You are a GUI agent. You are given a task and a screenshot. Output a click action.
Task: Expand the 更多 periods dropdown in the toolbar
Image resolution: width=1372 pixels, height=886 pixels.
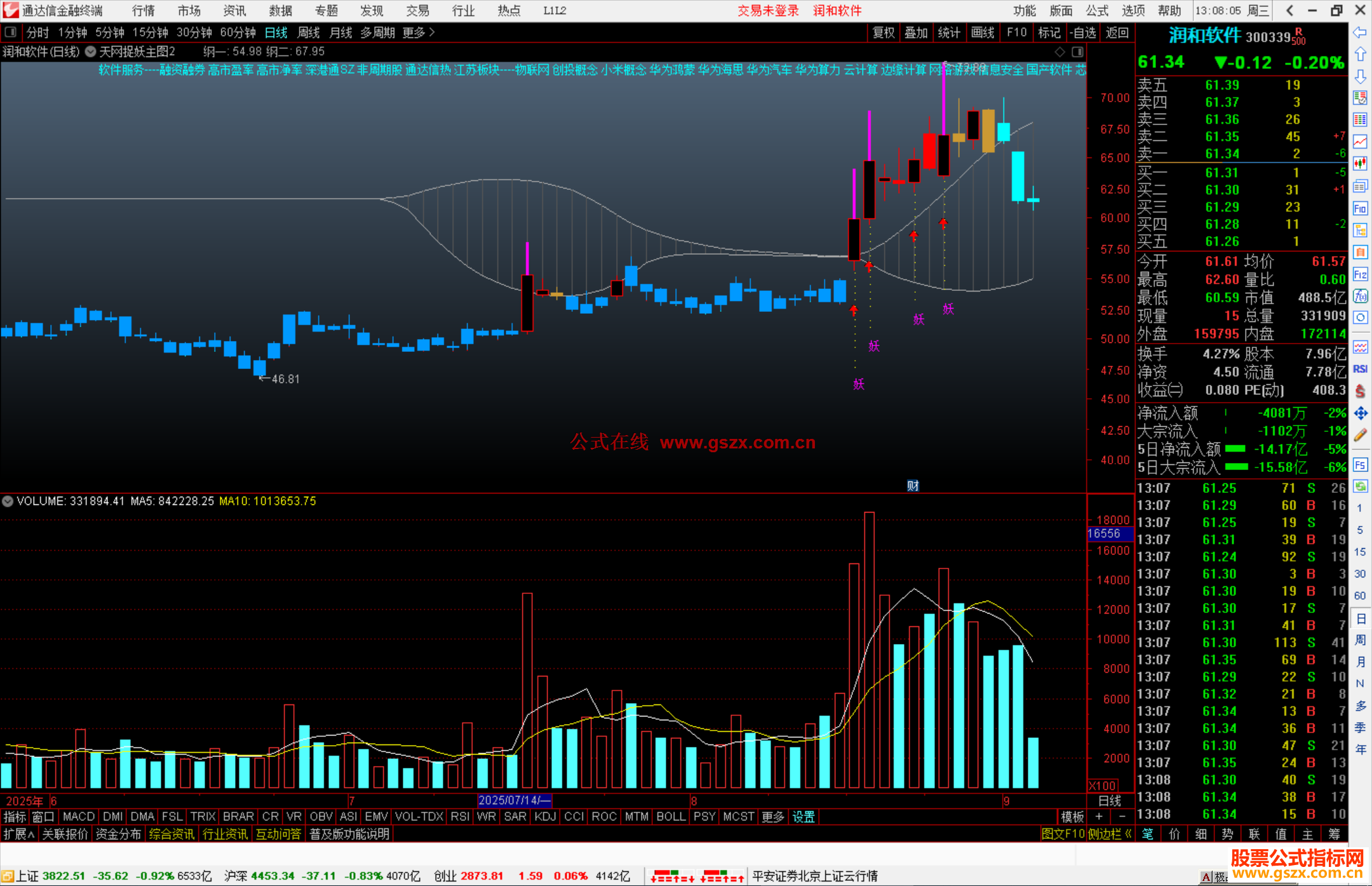coord(419,32)
